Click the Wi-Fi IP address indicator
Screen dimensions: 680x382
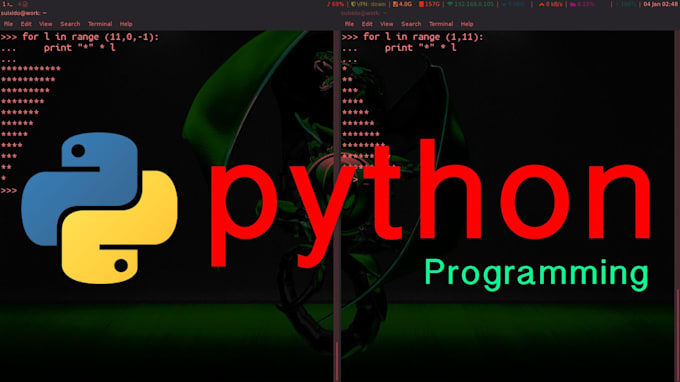tap(471, 4)
